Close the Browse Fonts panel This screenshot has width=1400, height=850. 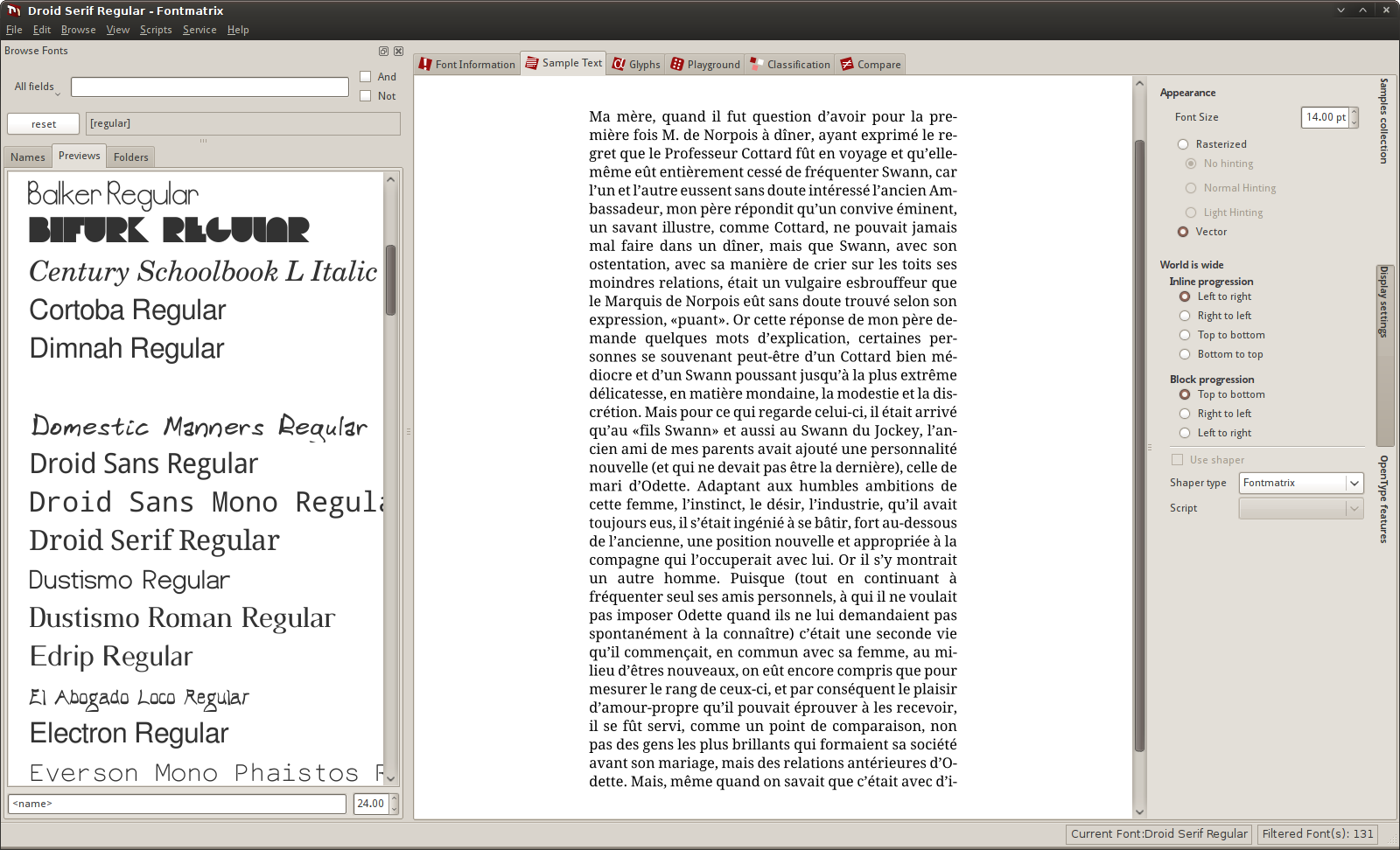399,51
